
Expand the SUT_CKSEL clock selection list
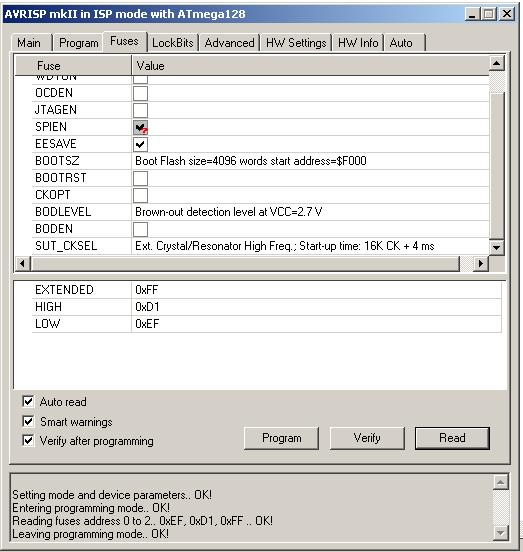[x=310, y=246]
